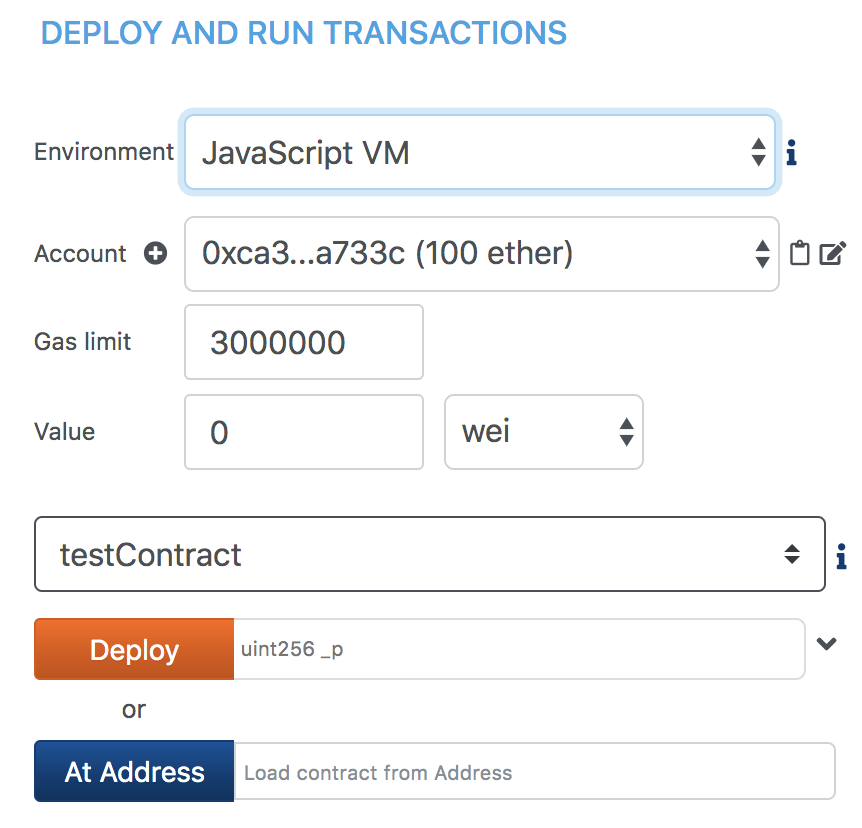Click the edit icon next to the account
This screenshot has height=828, width=862.
tap(832, 254)
